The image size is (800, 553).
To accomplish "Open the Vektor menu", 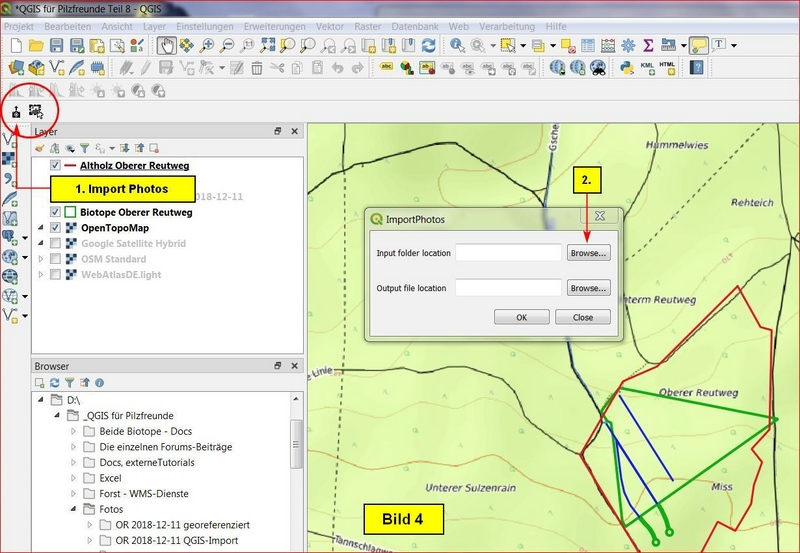I will coord(330,27).
